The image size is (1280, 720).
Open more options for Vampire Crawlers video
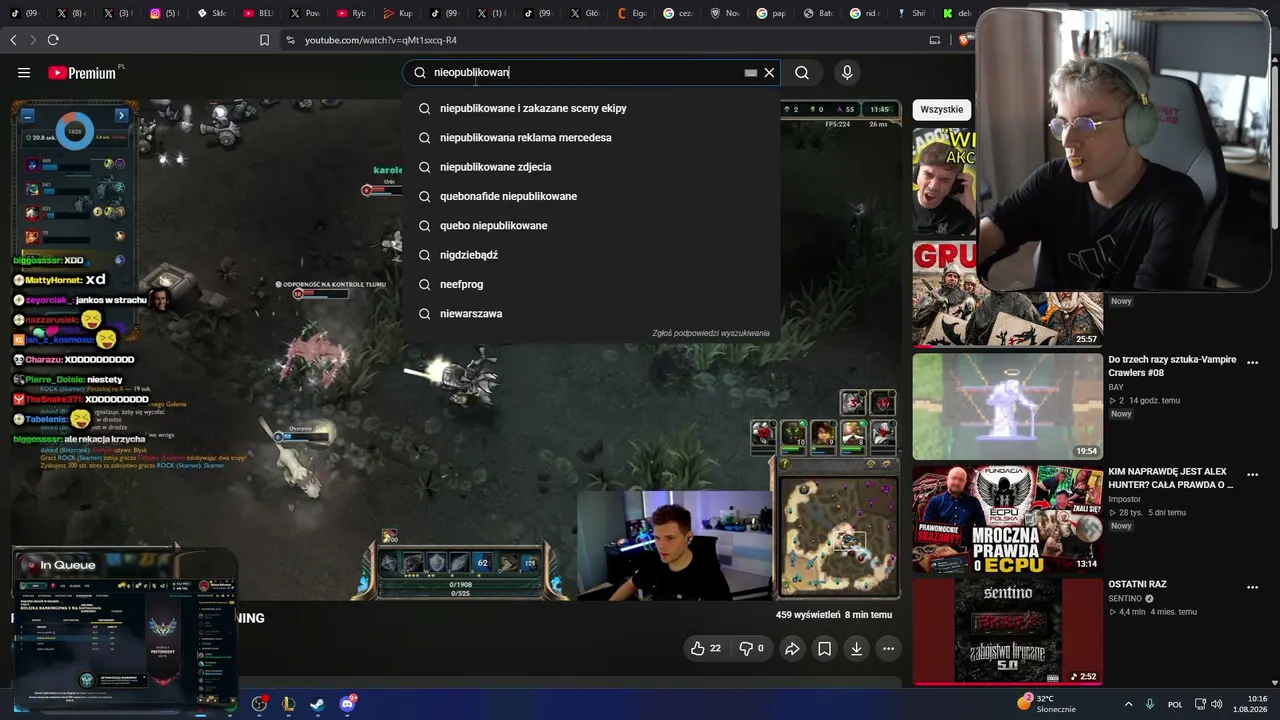(1252, 362)
